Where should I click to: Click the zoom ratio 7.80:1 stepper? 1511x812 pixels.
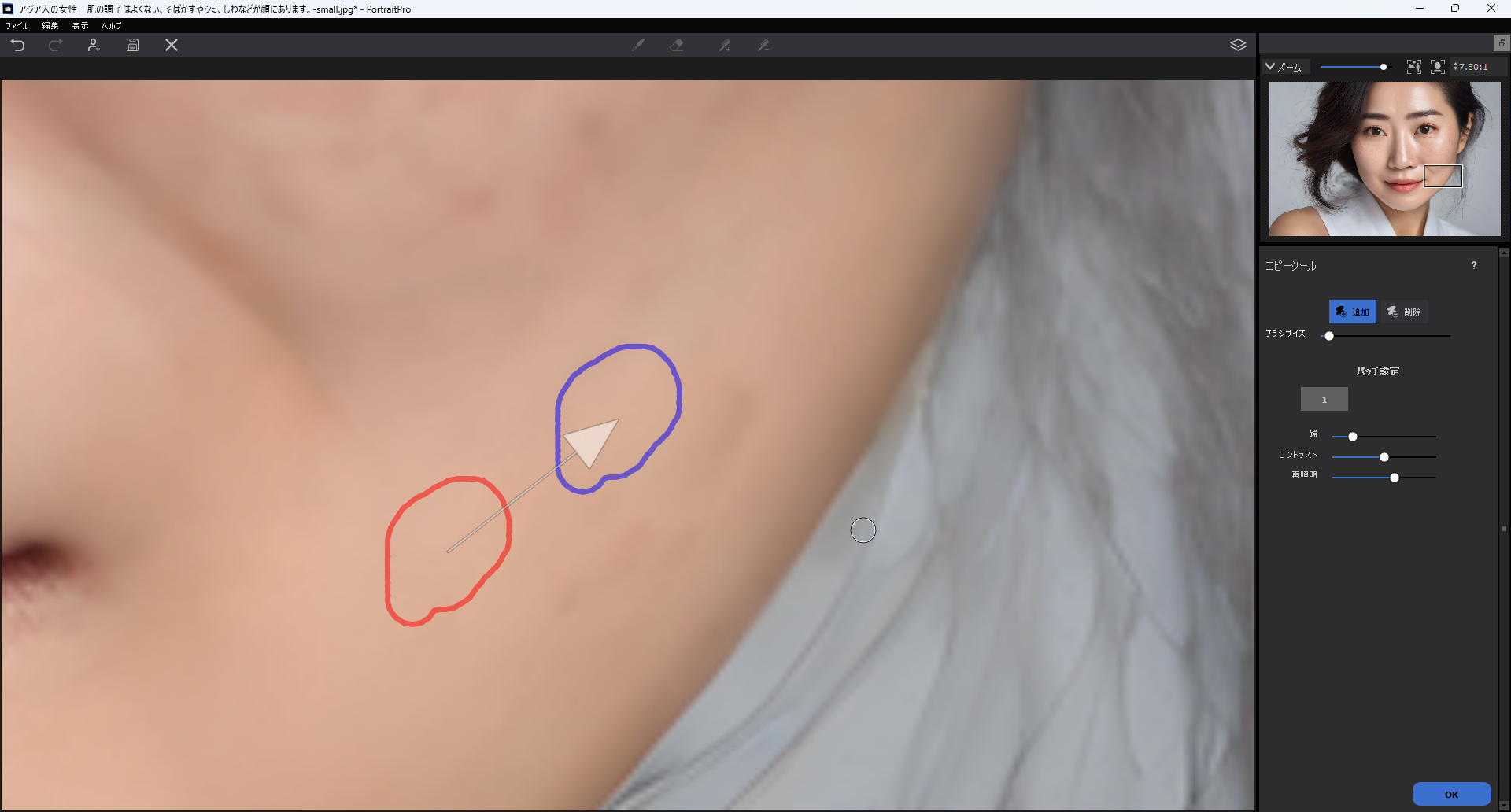tap(1456, 67)
